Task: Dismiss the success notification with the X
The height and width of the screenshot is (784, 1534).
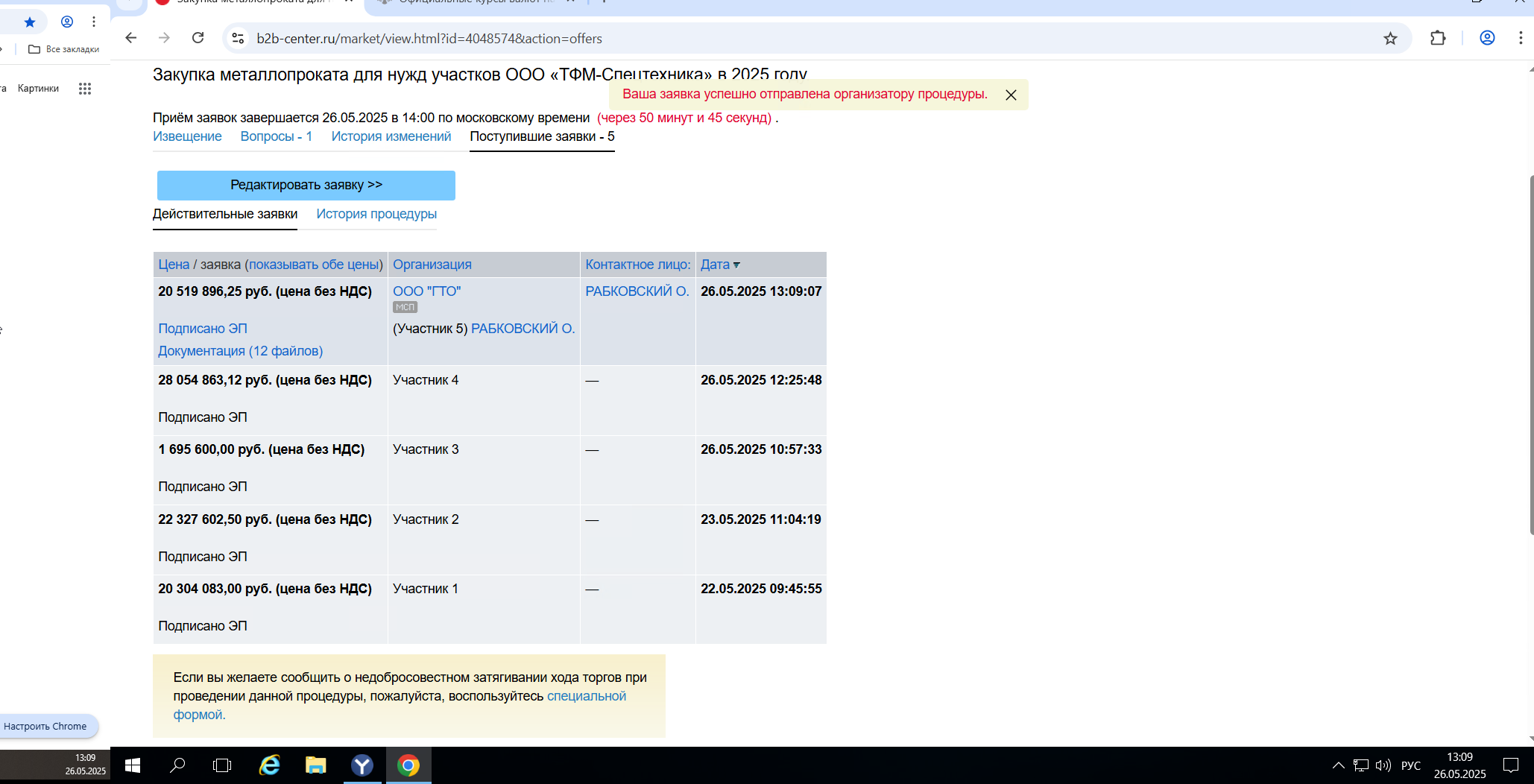Action: (x=1011, y=95)
